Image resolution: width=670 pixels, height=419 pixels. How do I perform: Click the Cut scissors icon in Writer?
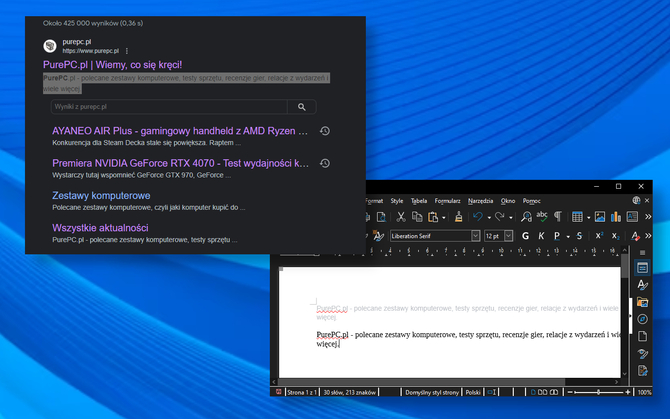(401, 217)
